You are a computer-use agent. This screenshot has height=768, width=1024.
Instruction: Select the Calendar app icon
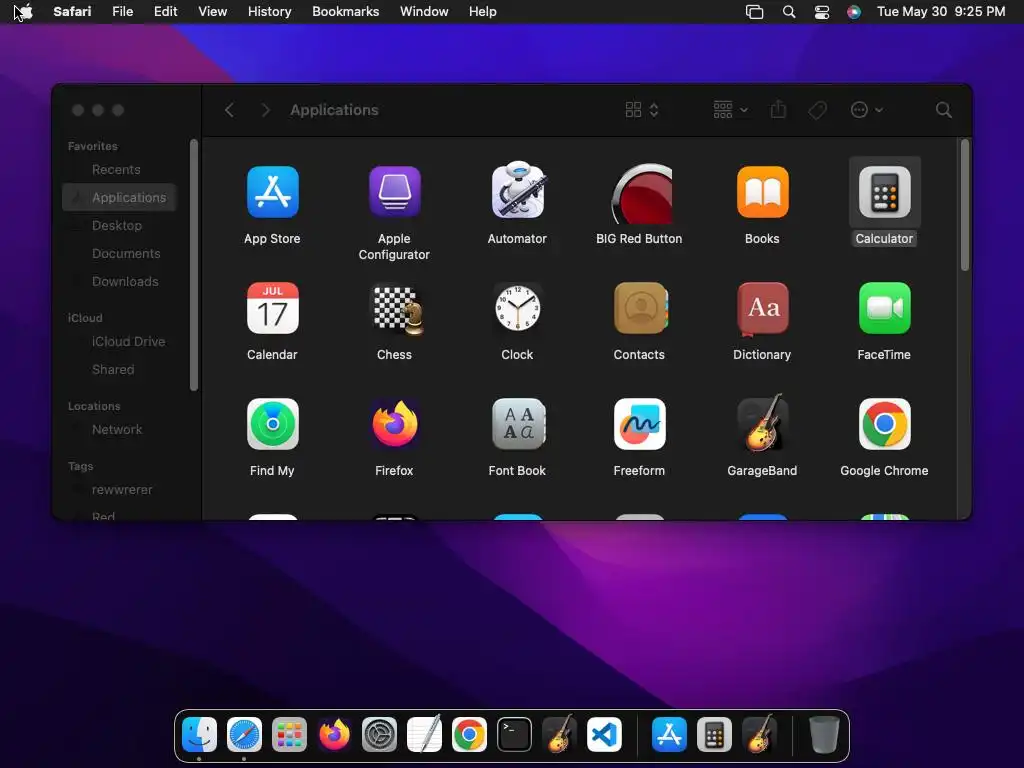(x=272, y=308)
